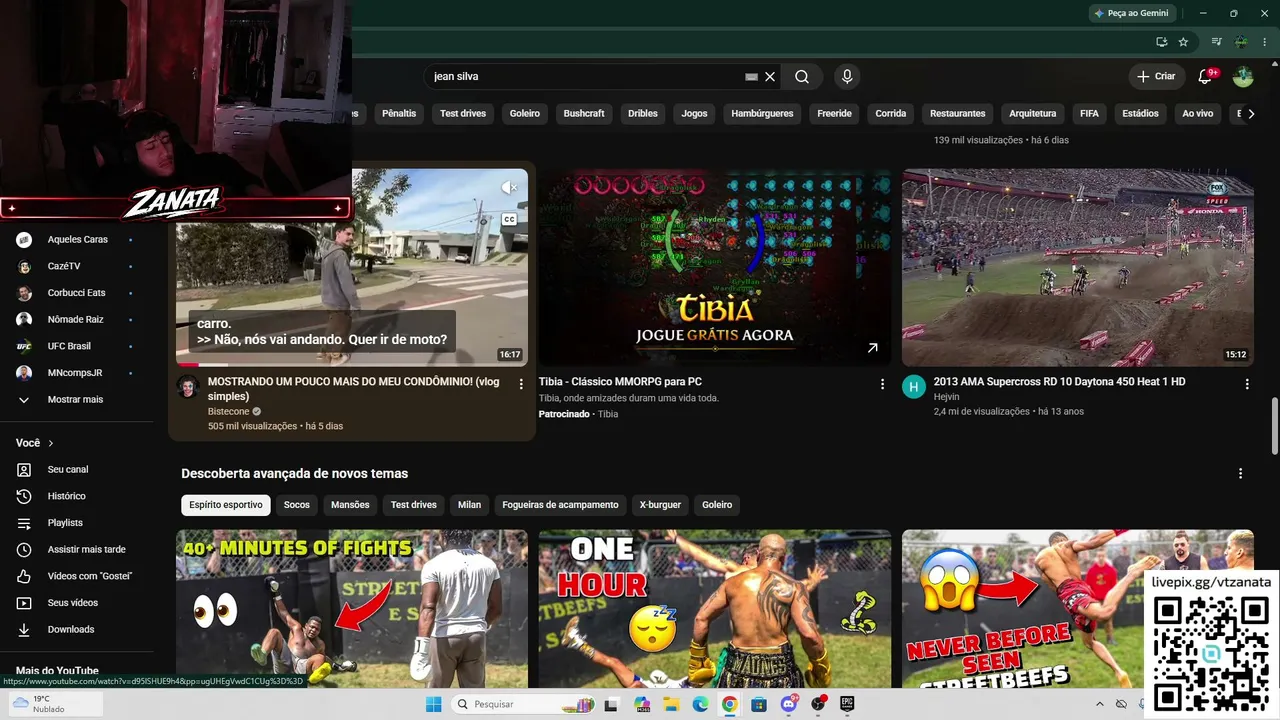Open the Corbucci Eats channel subscription
The image size is (1280, 720).
[x=76, y=293]
